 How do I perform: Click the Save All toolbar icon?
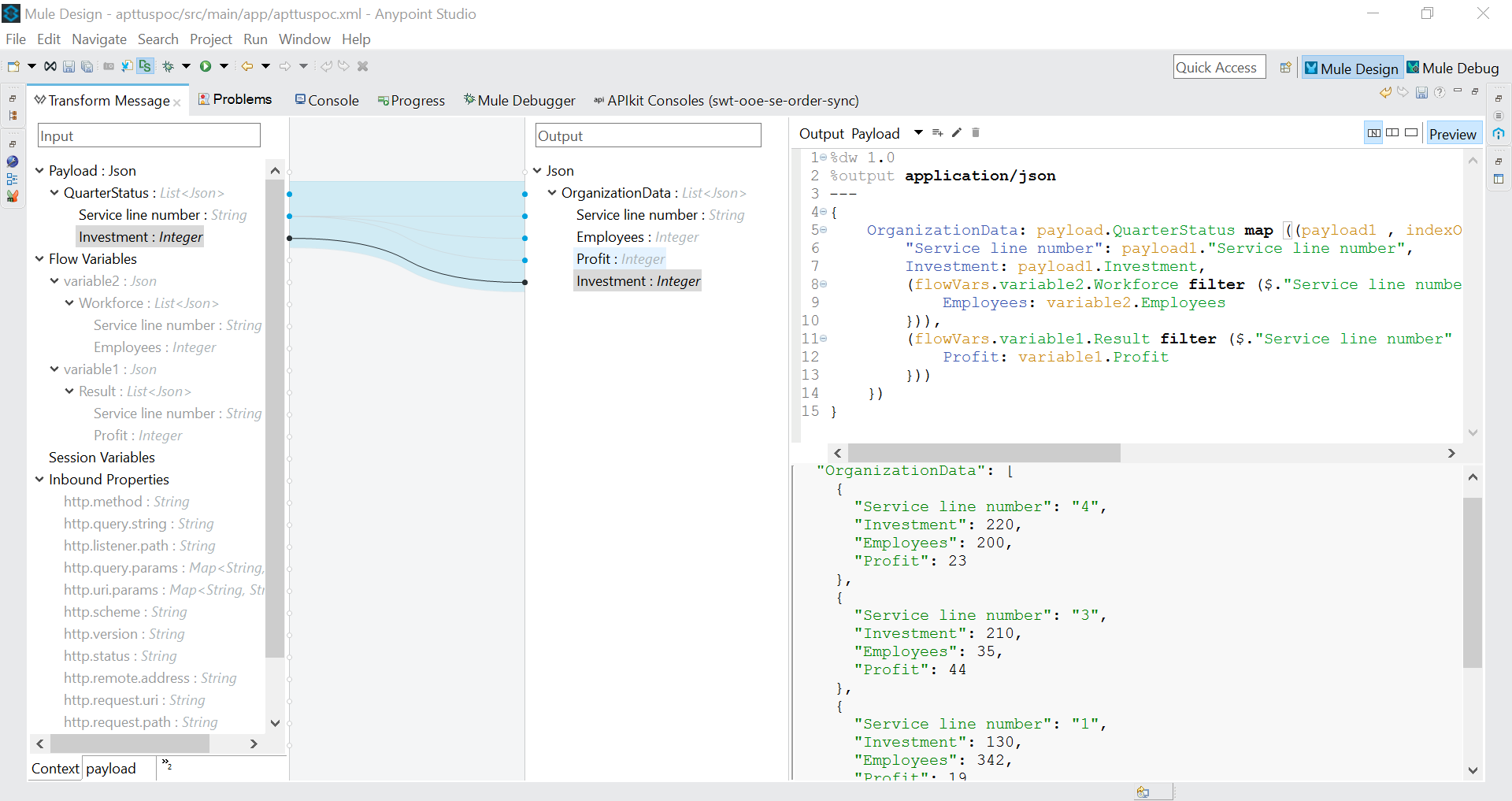click(87, 66)
